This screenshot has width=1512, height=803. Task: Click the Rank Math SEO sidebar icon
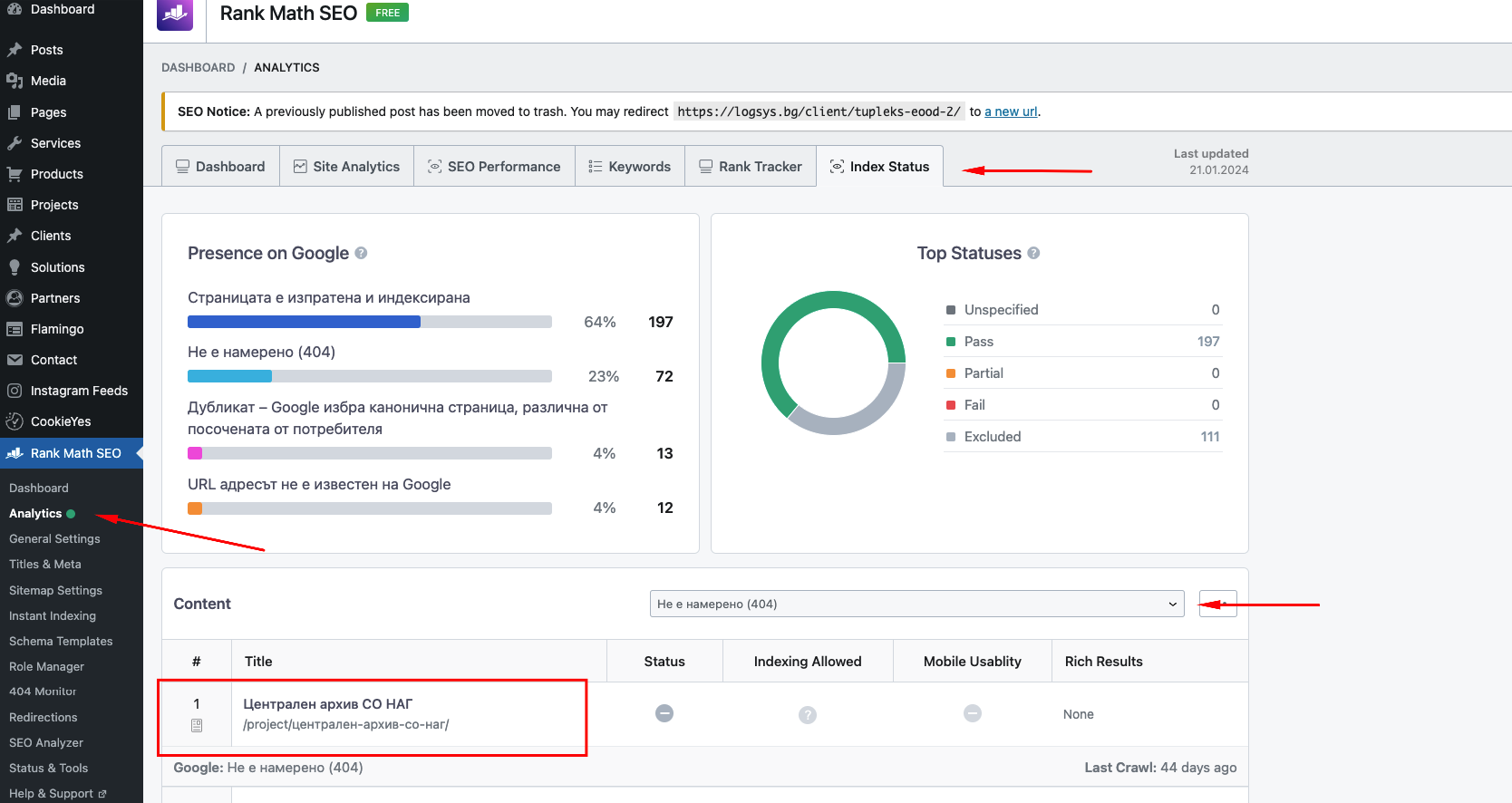point(15,453)
